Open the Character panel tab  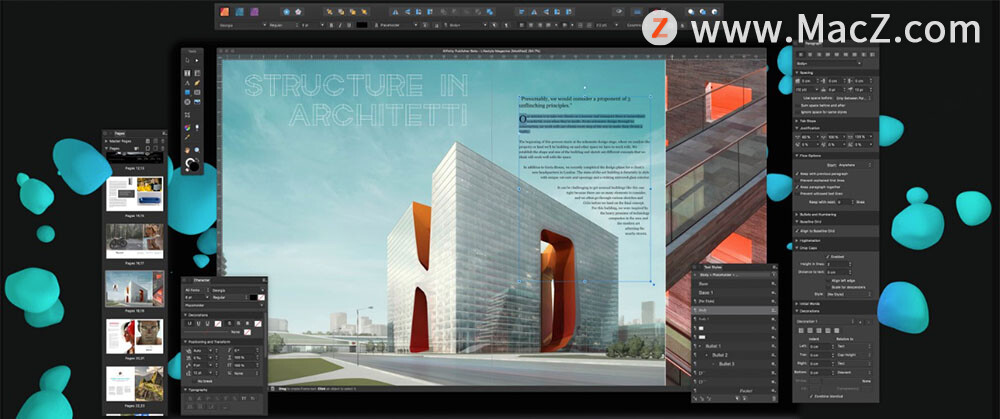coord(202,281)
